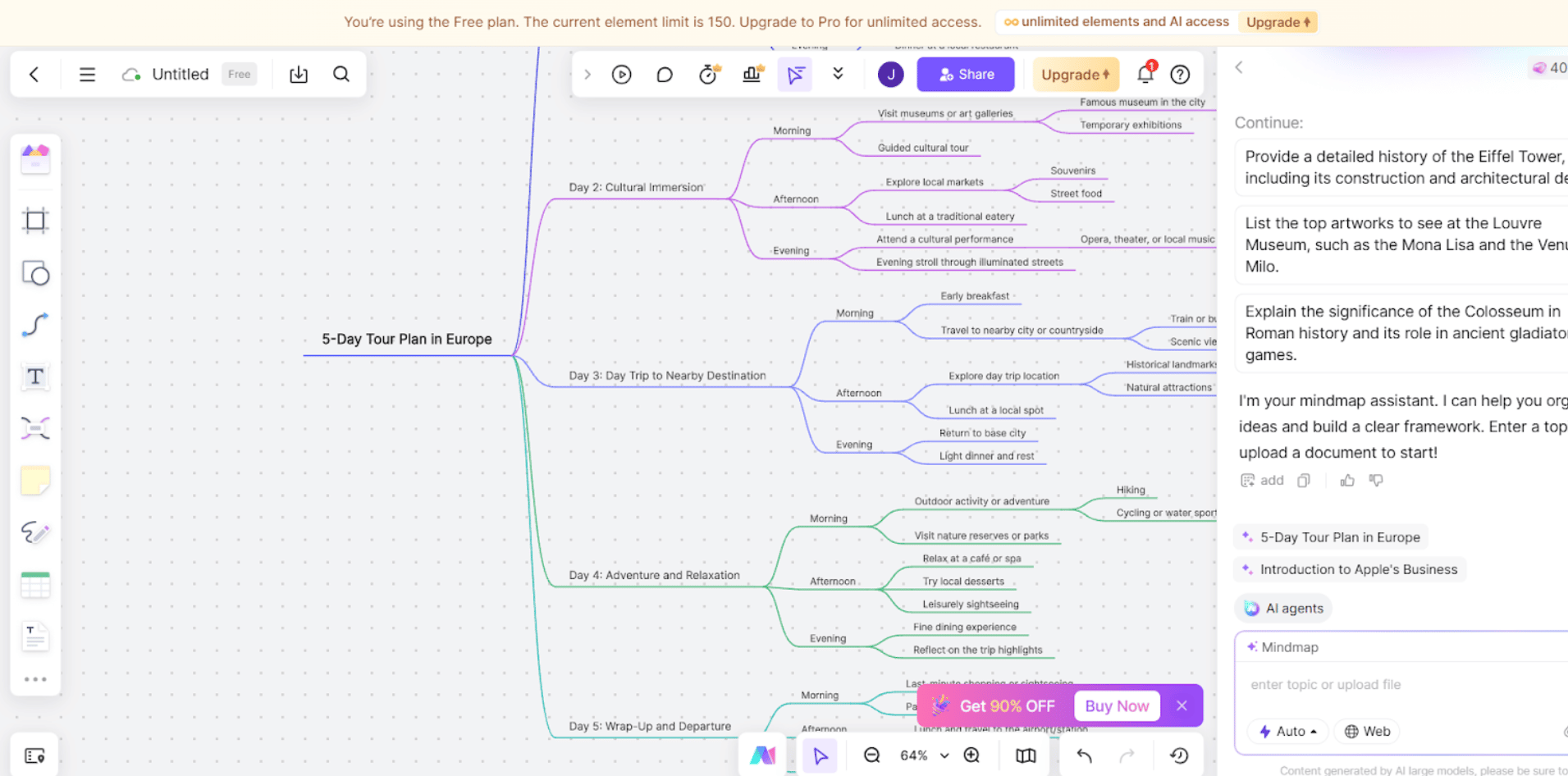Viewport: 1568px width, 776px height.
Task: Open search with magnifier icon
Action: point(341,75)
